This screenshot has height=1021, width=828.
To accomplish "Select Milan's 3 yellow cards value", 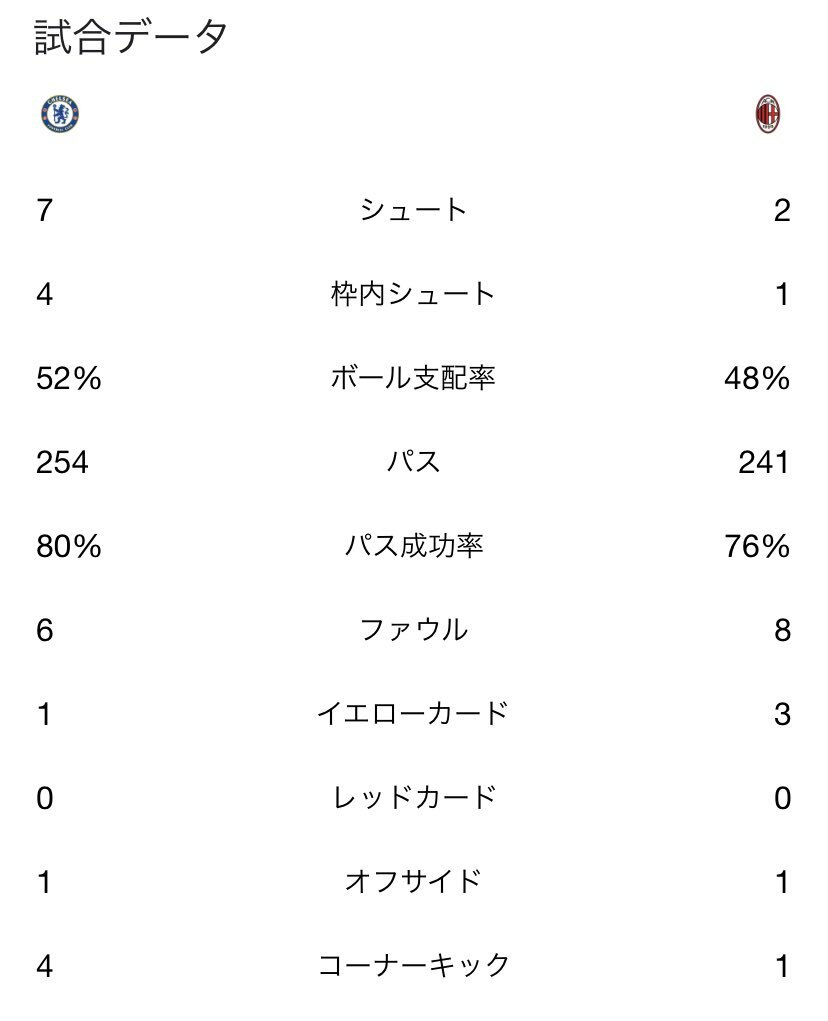I will click(782, 714).
